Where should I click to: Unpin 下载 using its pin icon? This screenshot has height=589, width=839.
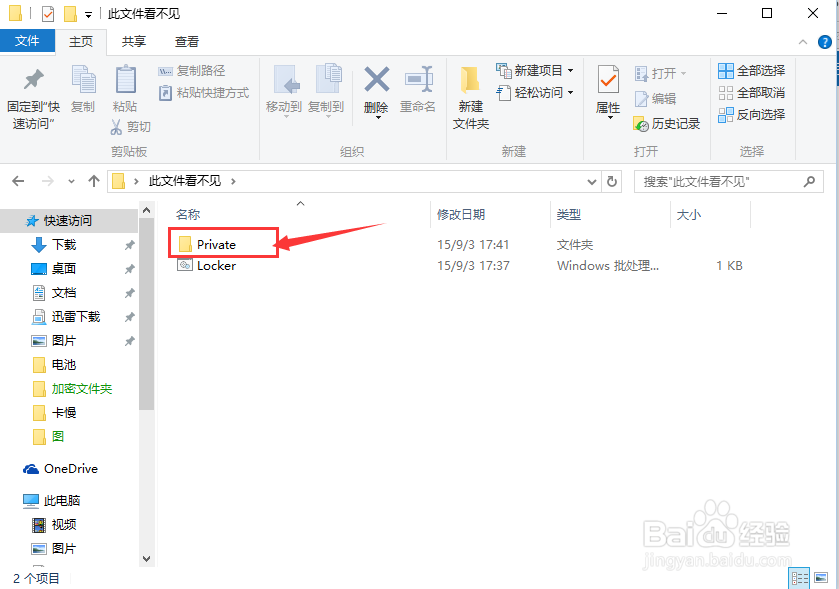(x=129, y=245)
